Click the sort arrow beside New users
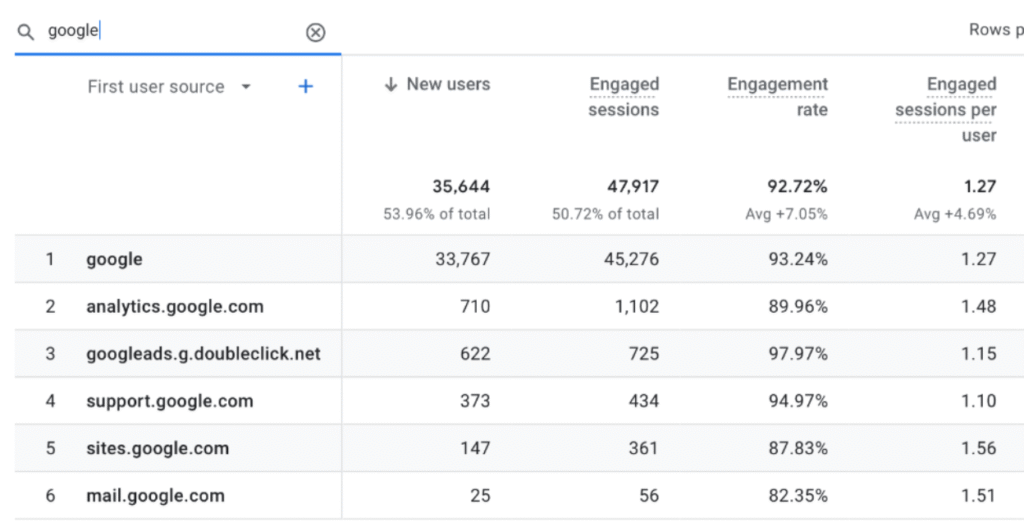 391,85
